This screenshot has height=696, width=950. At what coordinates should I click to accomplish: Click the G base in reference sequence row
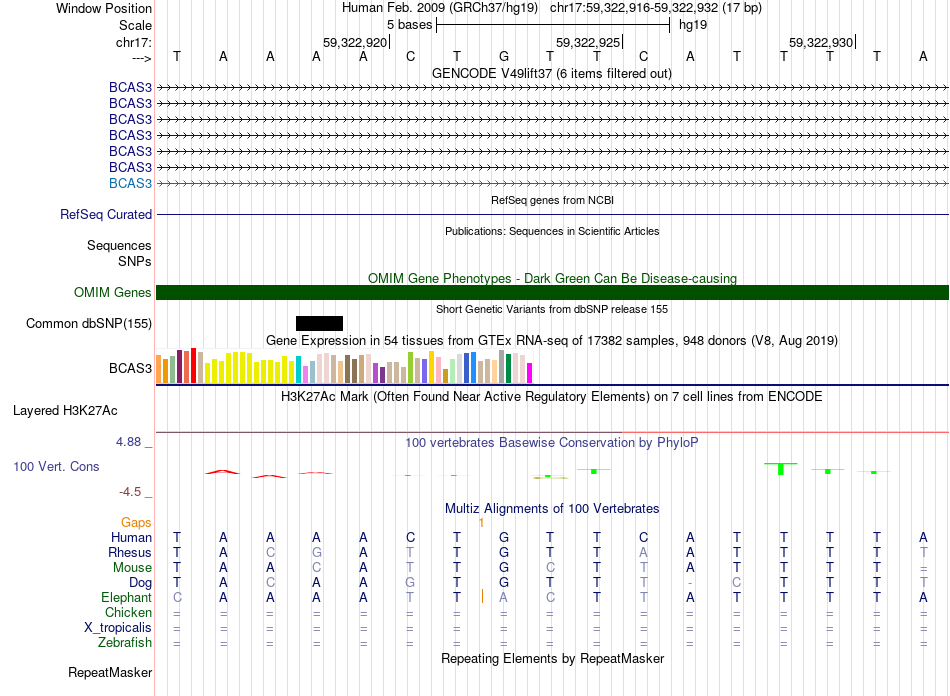[503, 56]
